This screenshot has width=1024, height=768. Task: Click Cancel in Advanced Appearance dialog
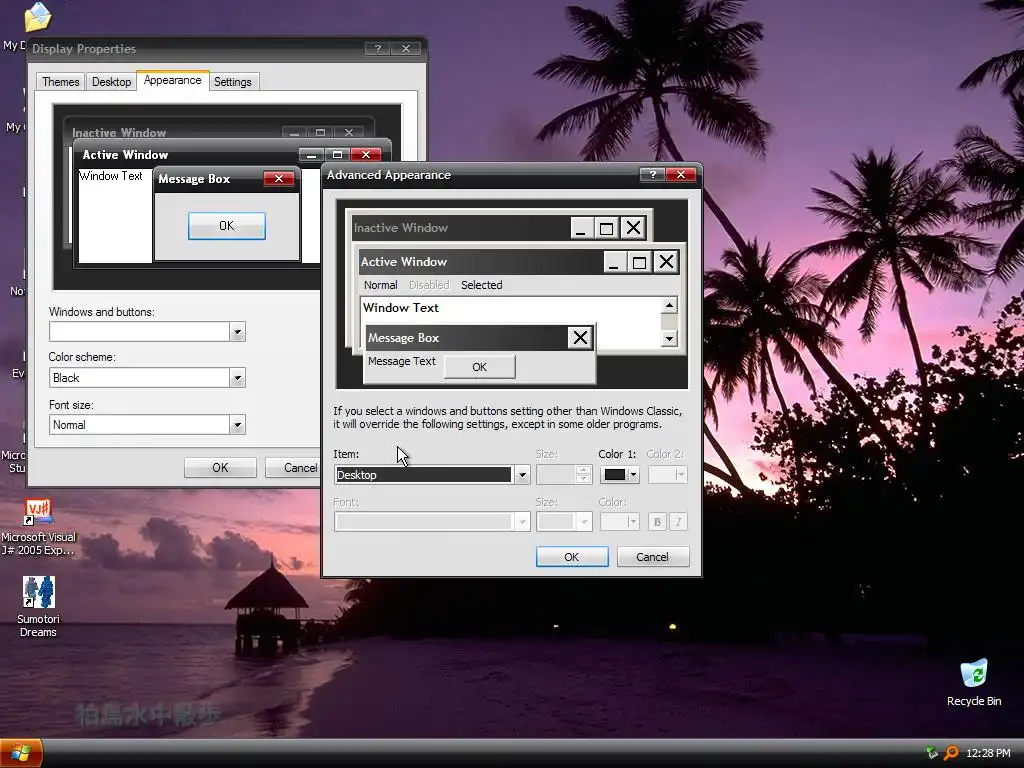(x=652, y=557)
